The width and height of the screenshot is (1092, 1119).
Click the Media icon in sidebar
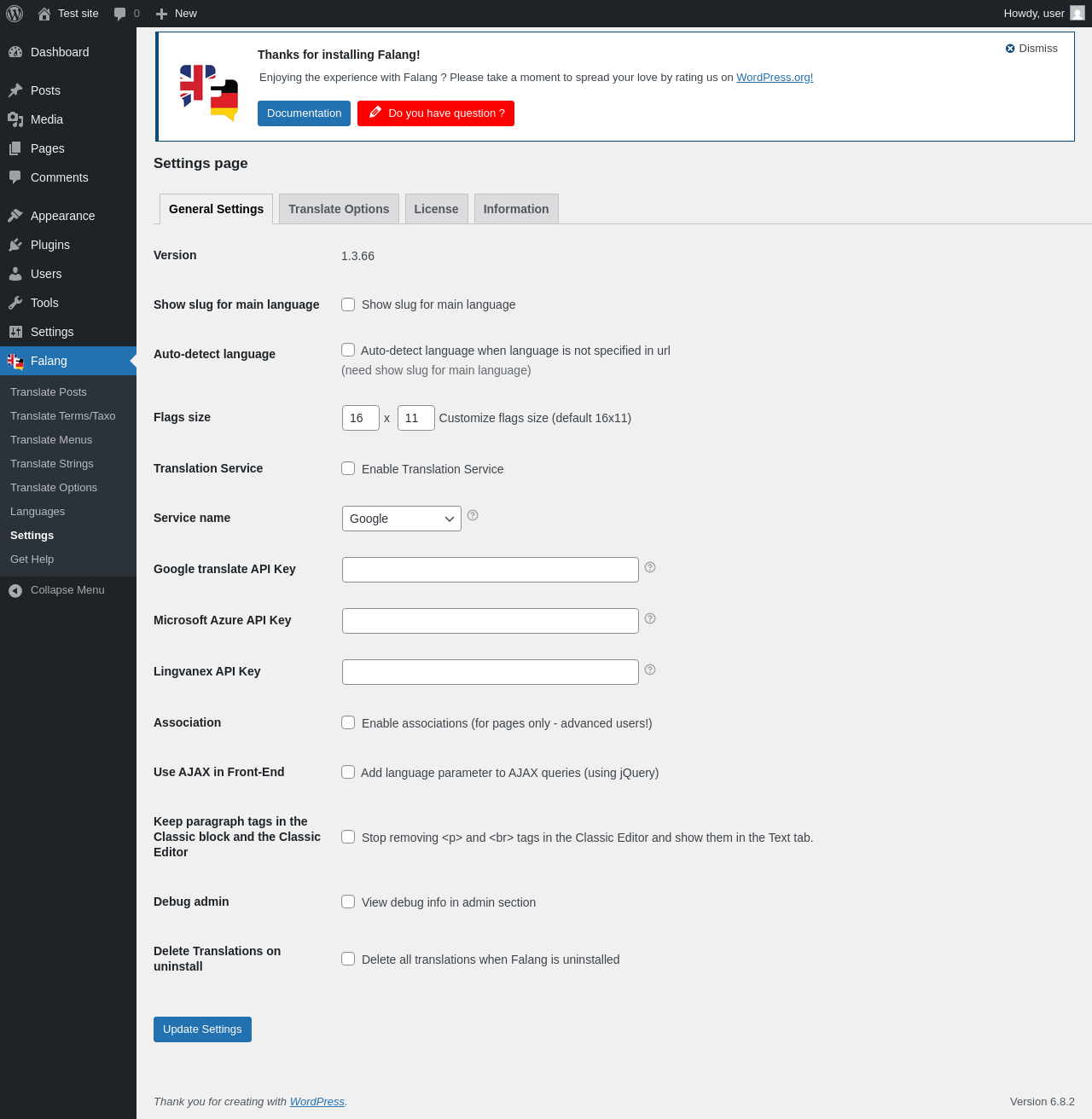click(15, 119)
